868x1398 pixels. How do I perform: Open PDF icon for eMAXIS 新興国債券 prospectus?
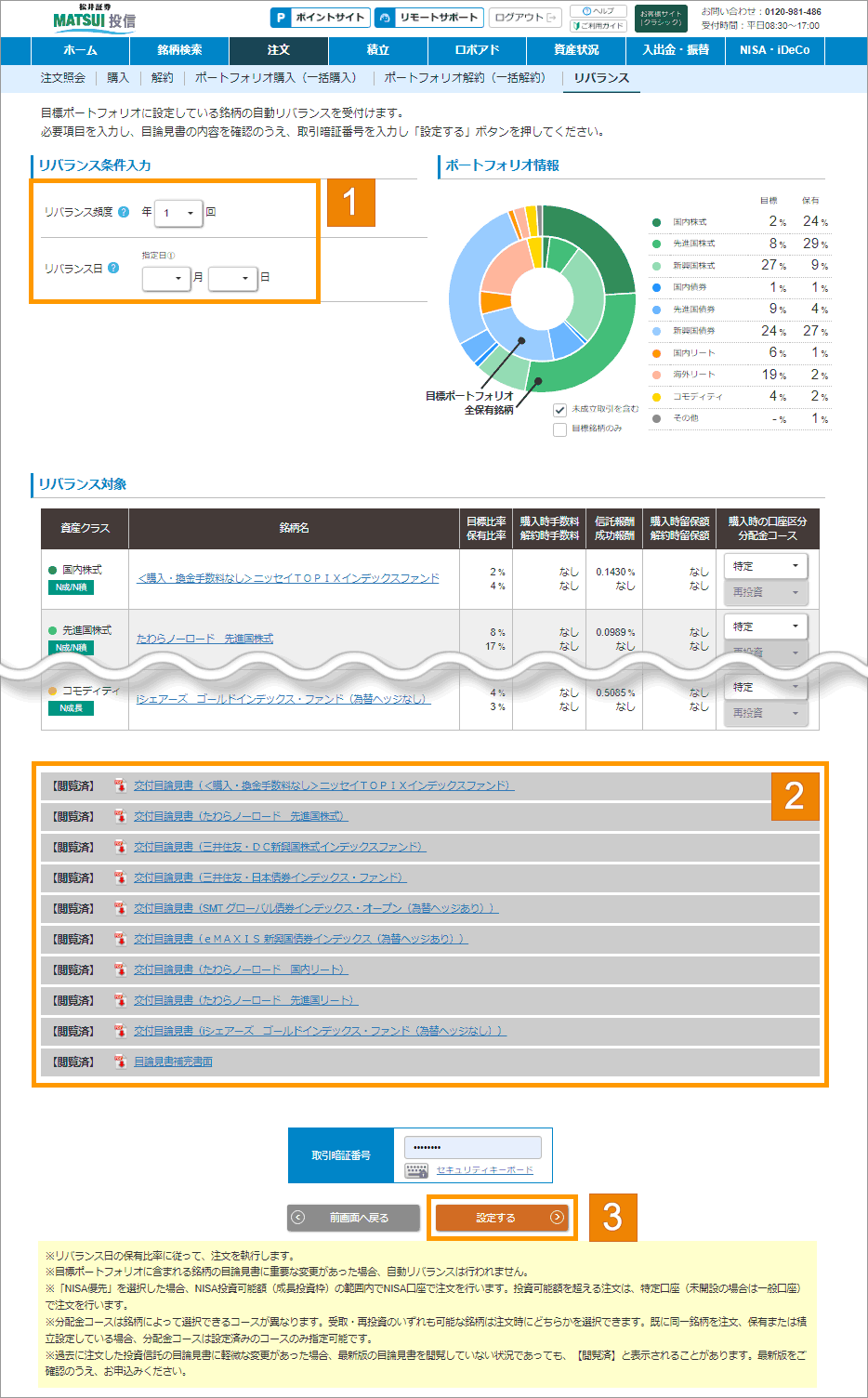120,939
